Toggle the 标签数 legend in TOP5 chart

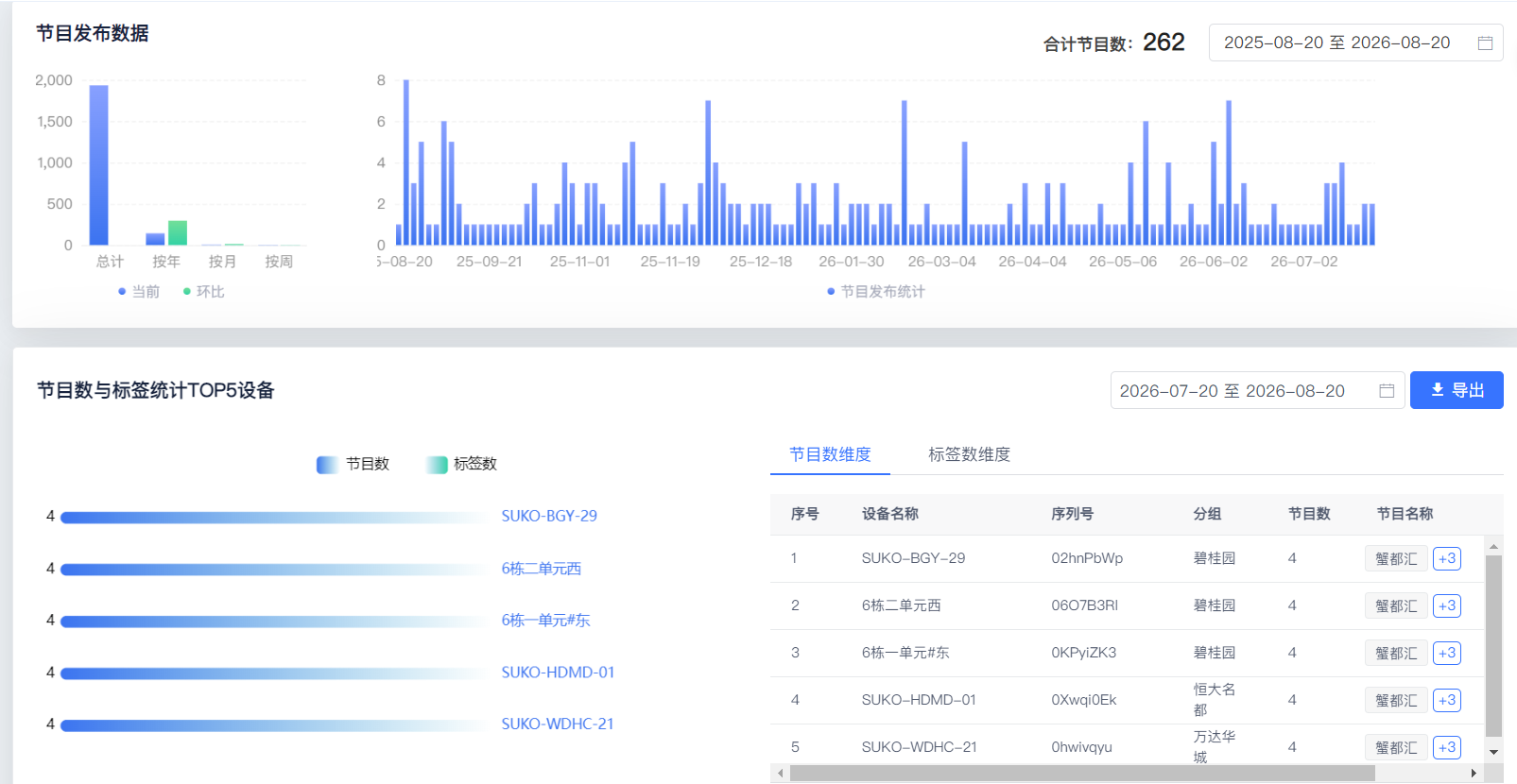click(x=461, y=464)
